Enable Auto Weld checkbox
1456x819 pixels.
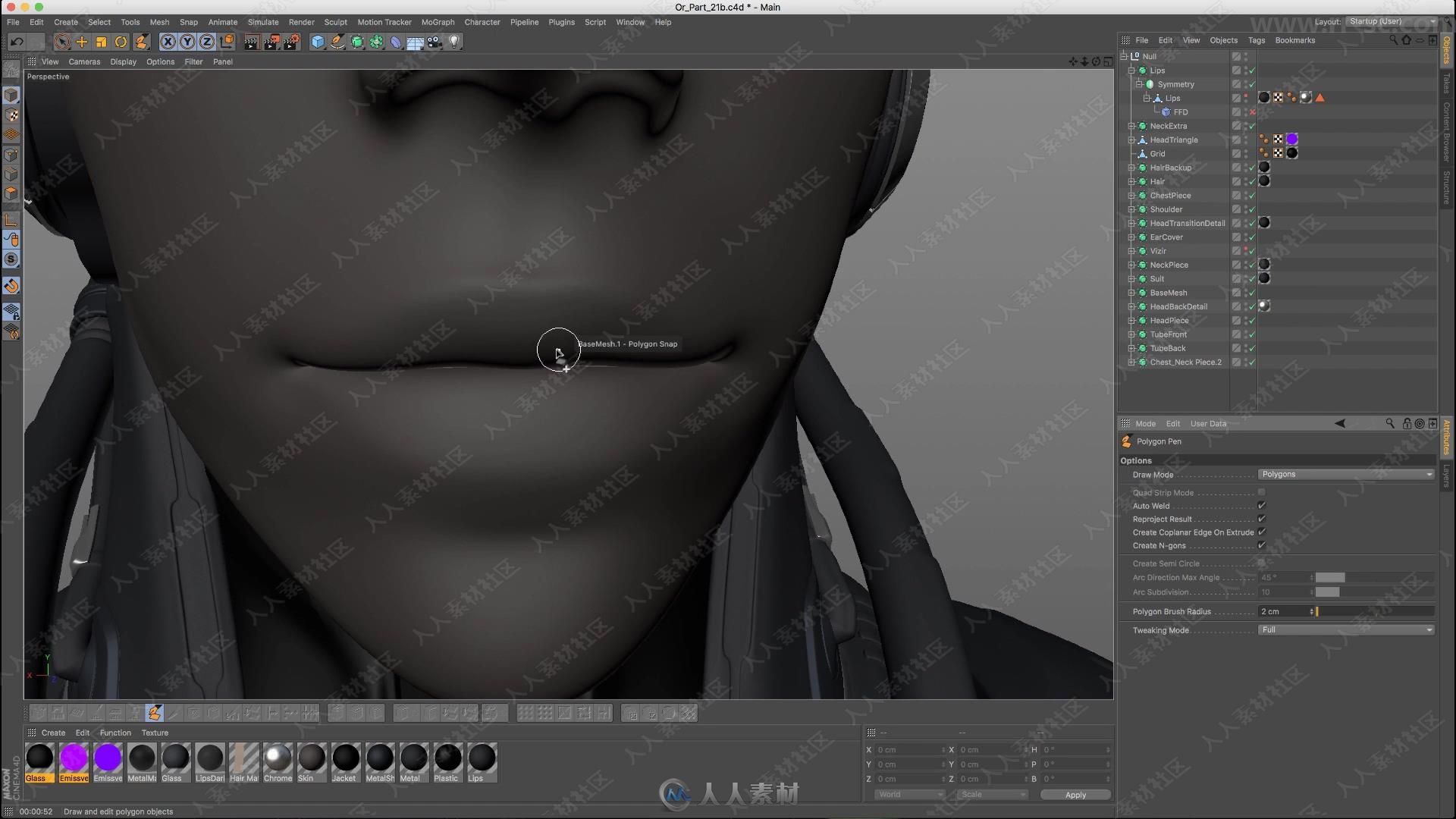1262,505
